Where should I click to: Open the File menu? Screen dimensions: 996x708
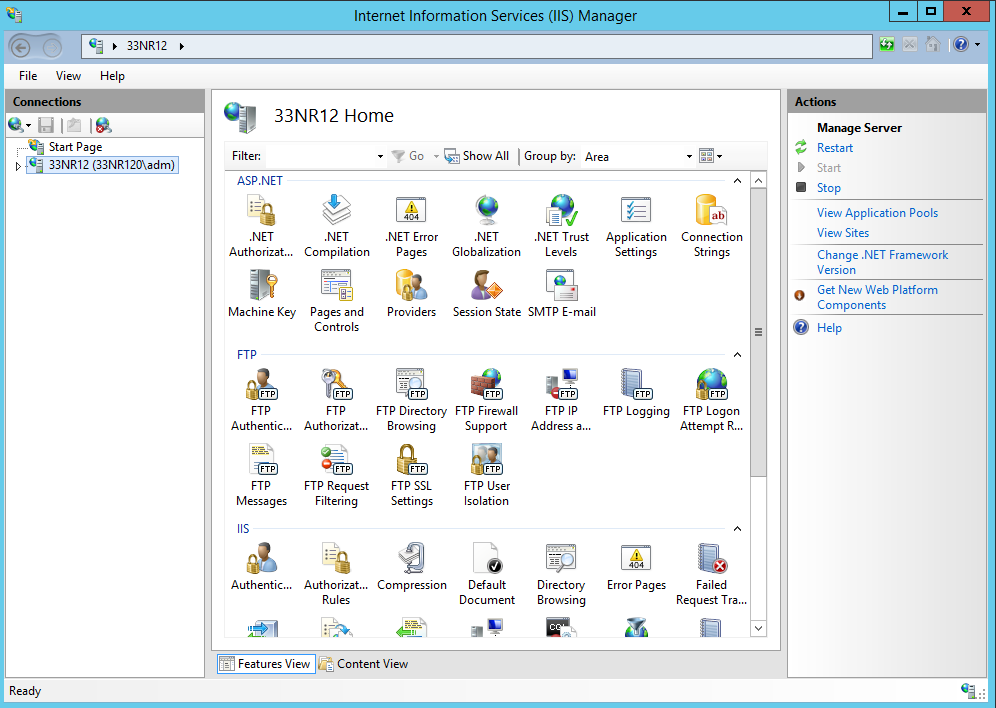coord(28,76)
